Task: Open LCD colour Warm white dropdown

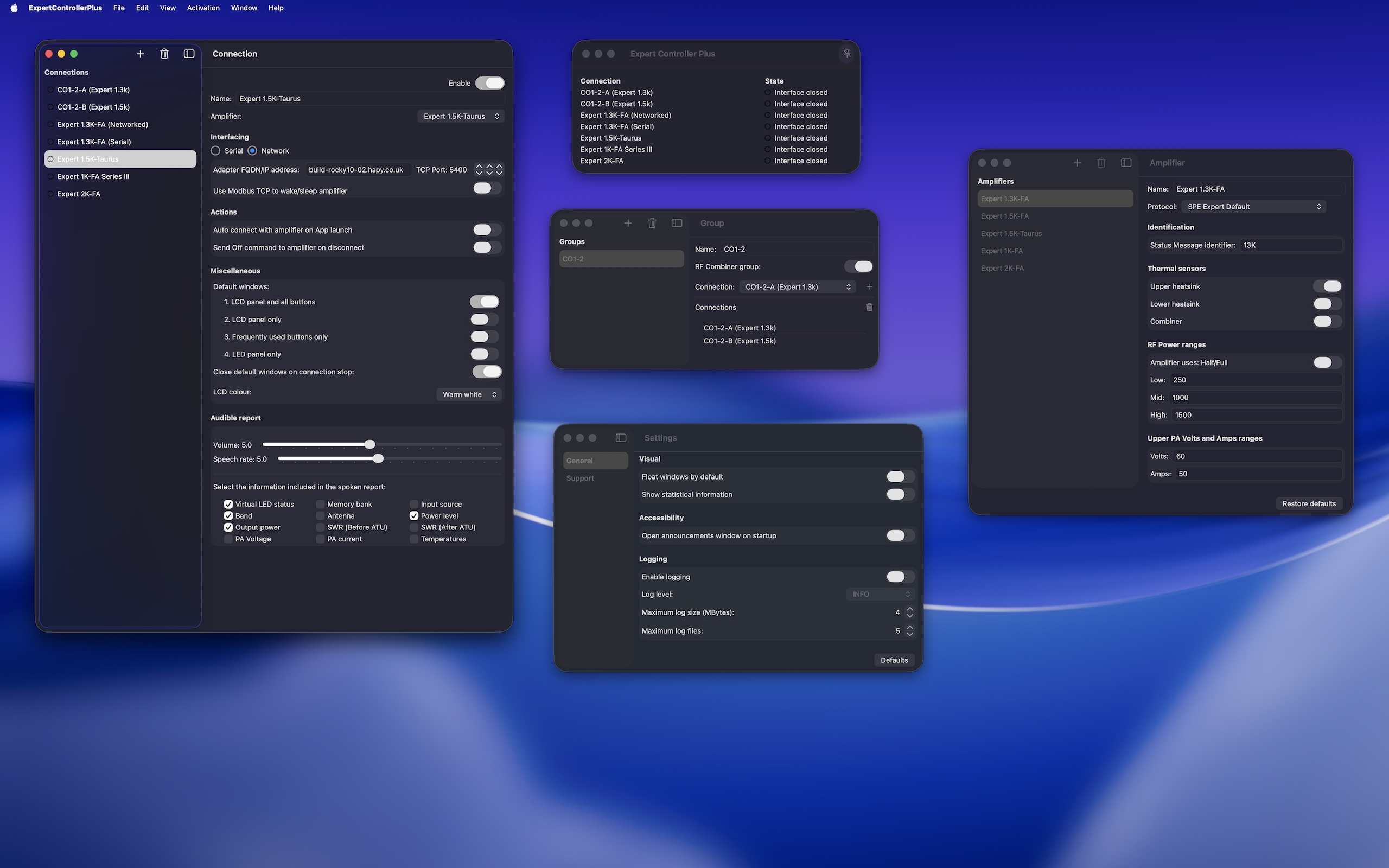Action: [x=469, y=394]
